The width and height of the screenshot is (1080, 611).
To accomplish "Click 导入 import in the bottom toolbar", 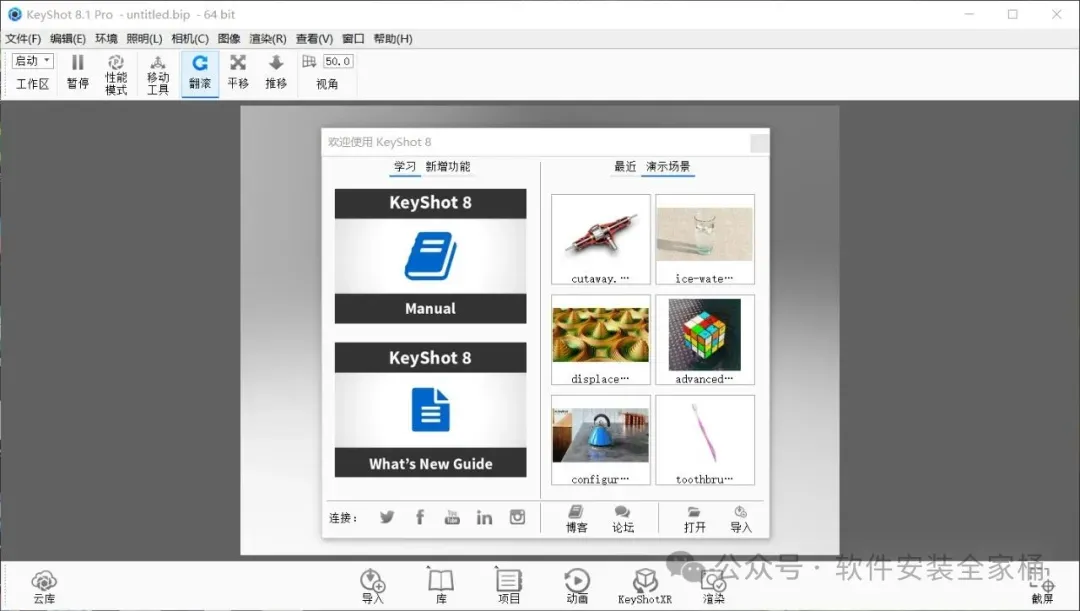I will pos(373,587).
